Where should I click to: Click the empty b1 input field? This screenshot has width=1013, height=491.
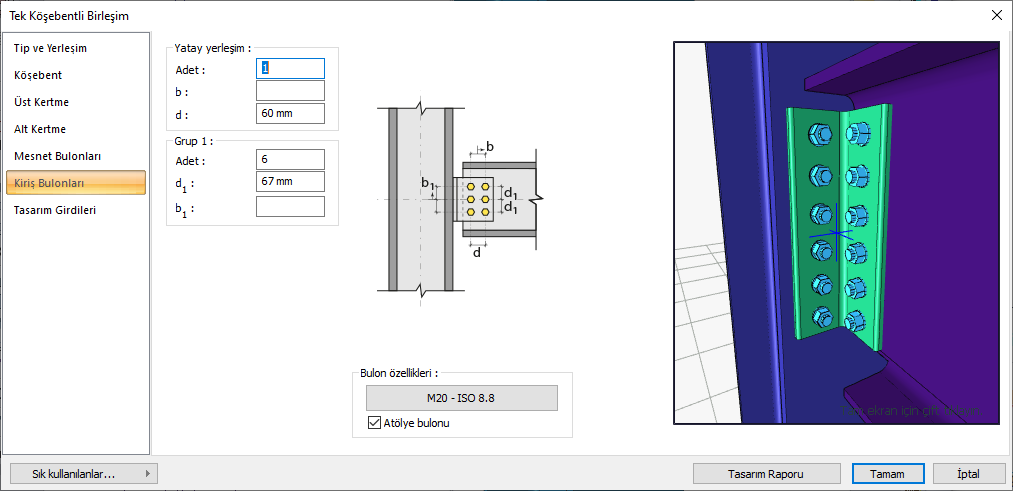point(290,207)
